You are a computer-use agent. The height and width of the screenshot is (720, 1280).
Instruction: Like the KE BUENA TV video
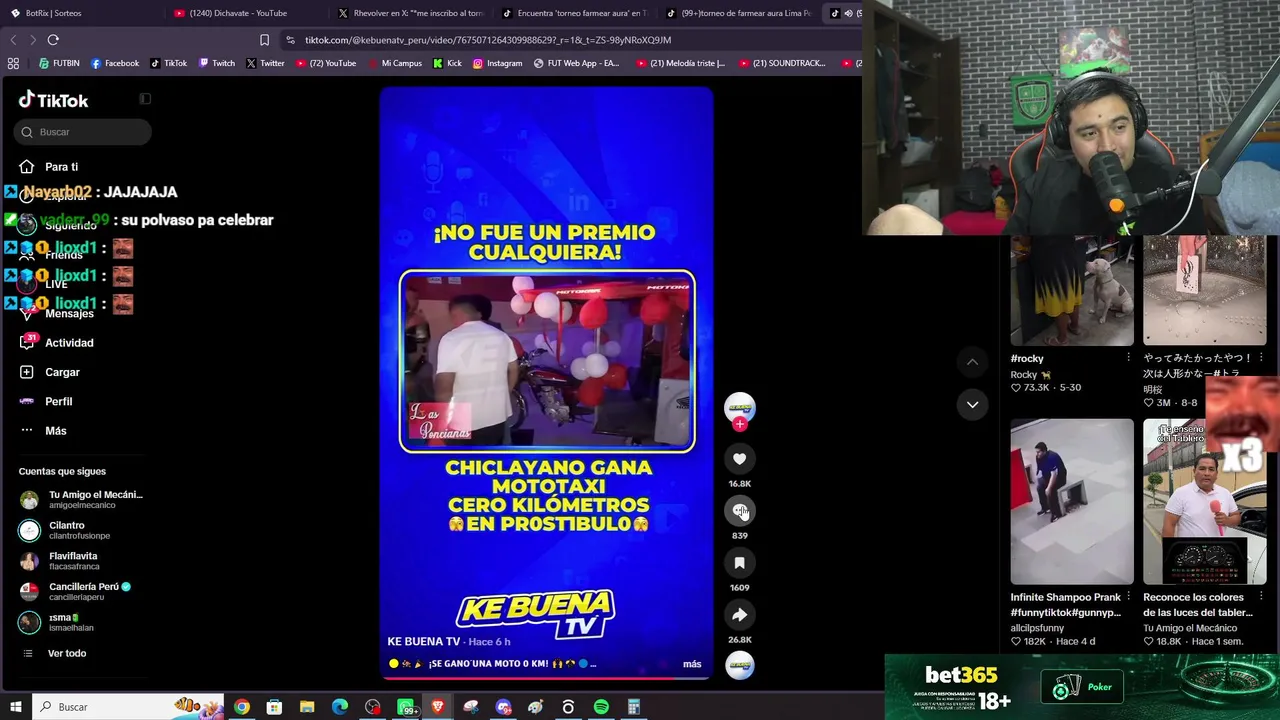(739, 459)
